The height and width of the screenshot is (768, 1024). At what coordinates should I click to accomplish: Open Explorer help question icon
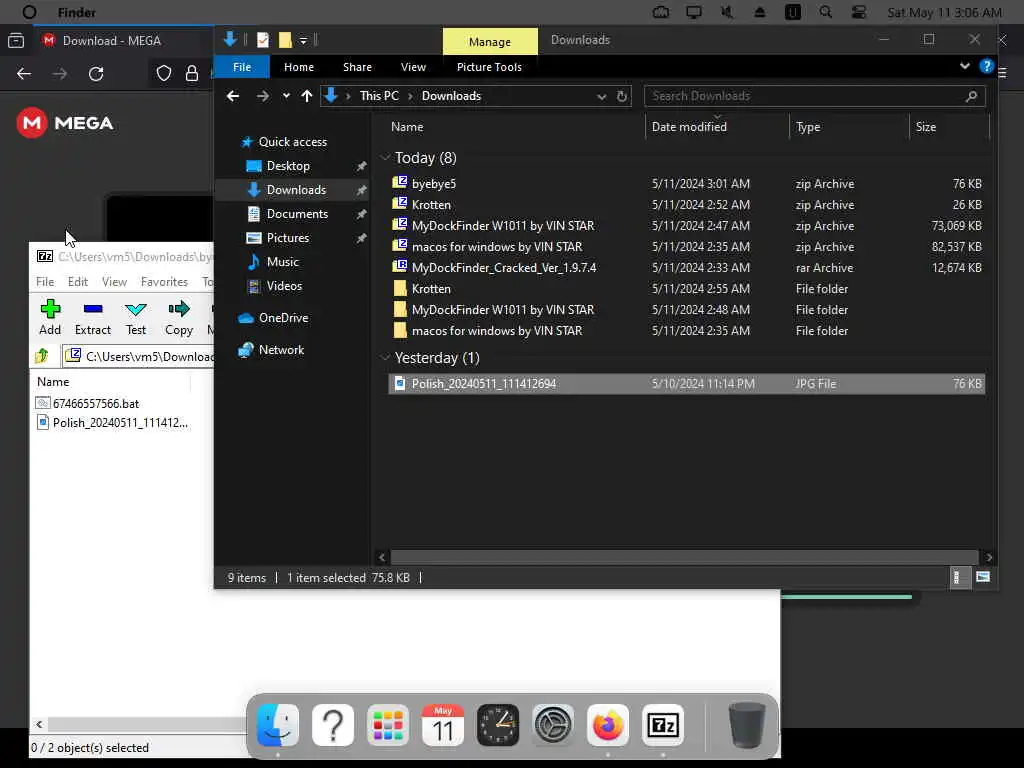pyautogui.click(x=986, y=66)
